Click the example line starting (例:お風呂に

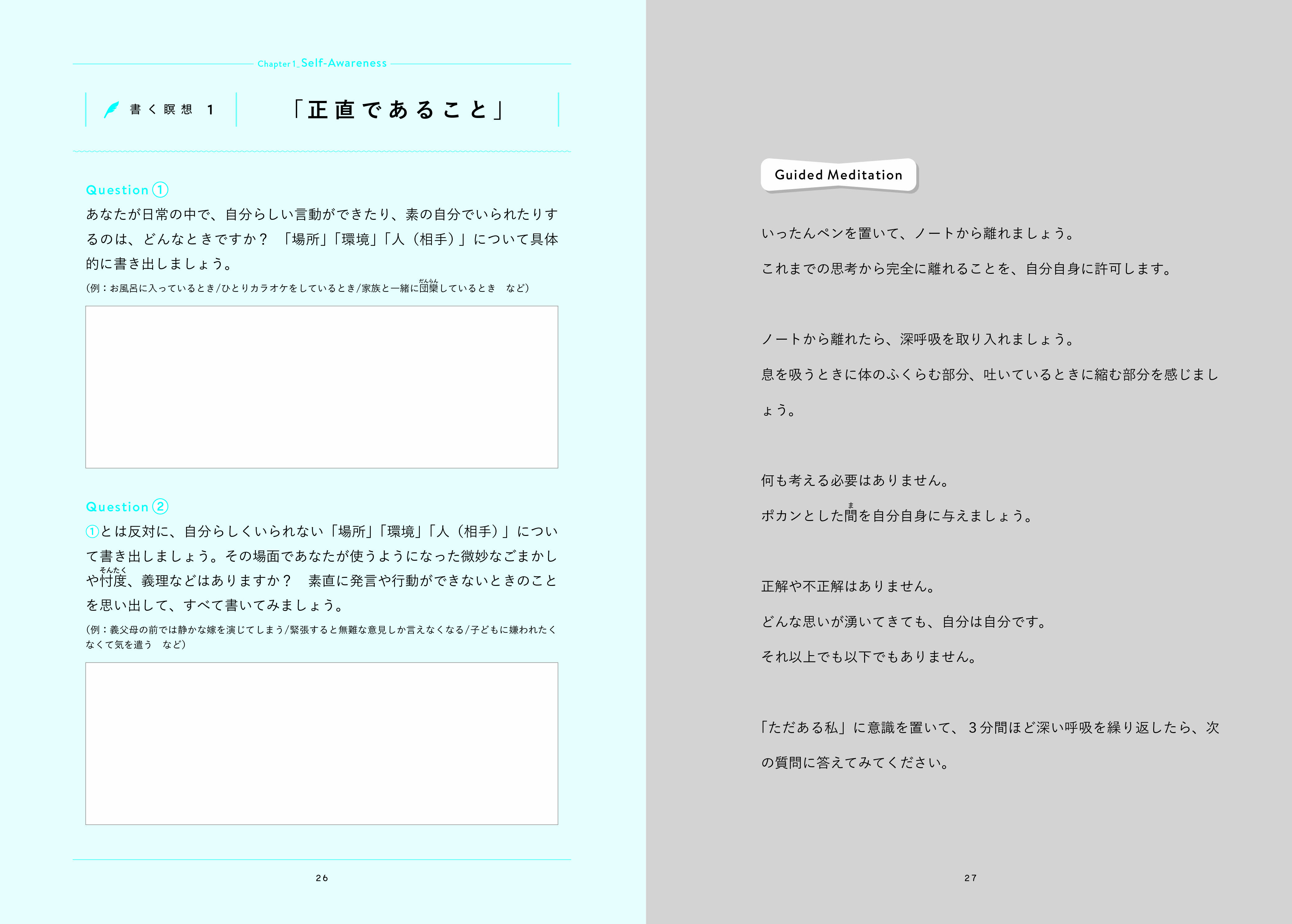tap(307, 288)
